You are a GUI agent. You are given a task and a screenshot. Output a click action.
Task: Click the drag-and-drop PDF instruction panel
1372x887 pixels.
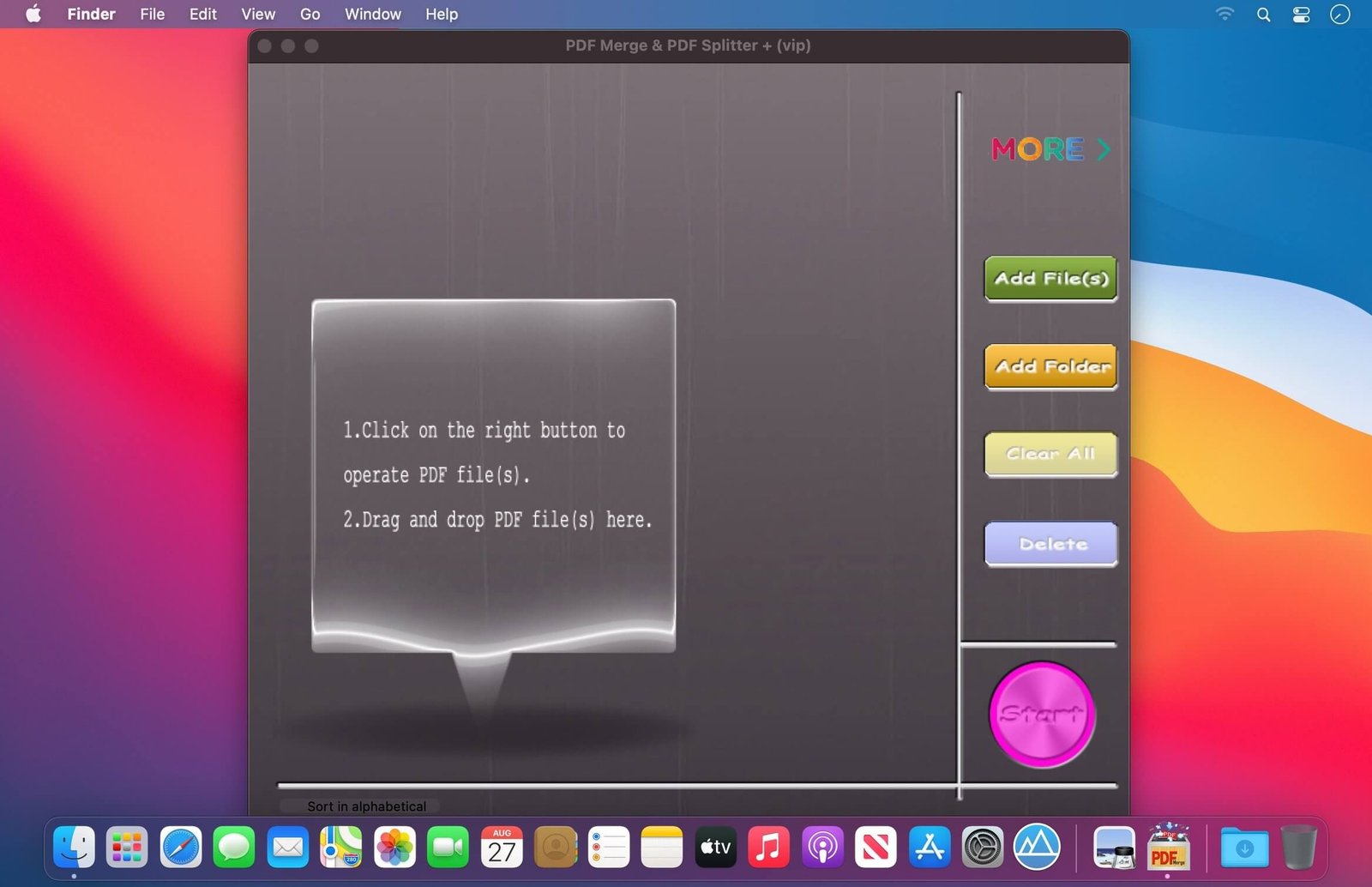[x=493, y=476]
